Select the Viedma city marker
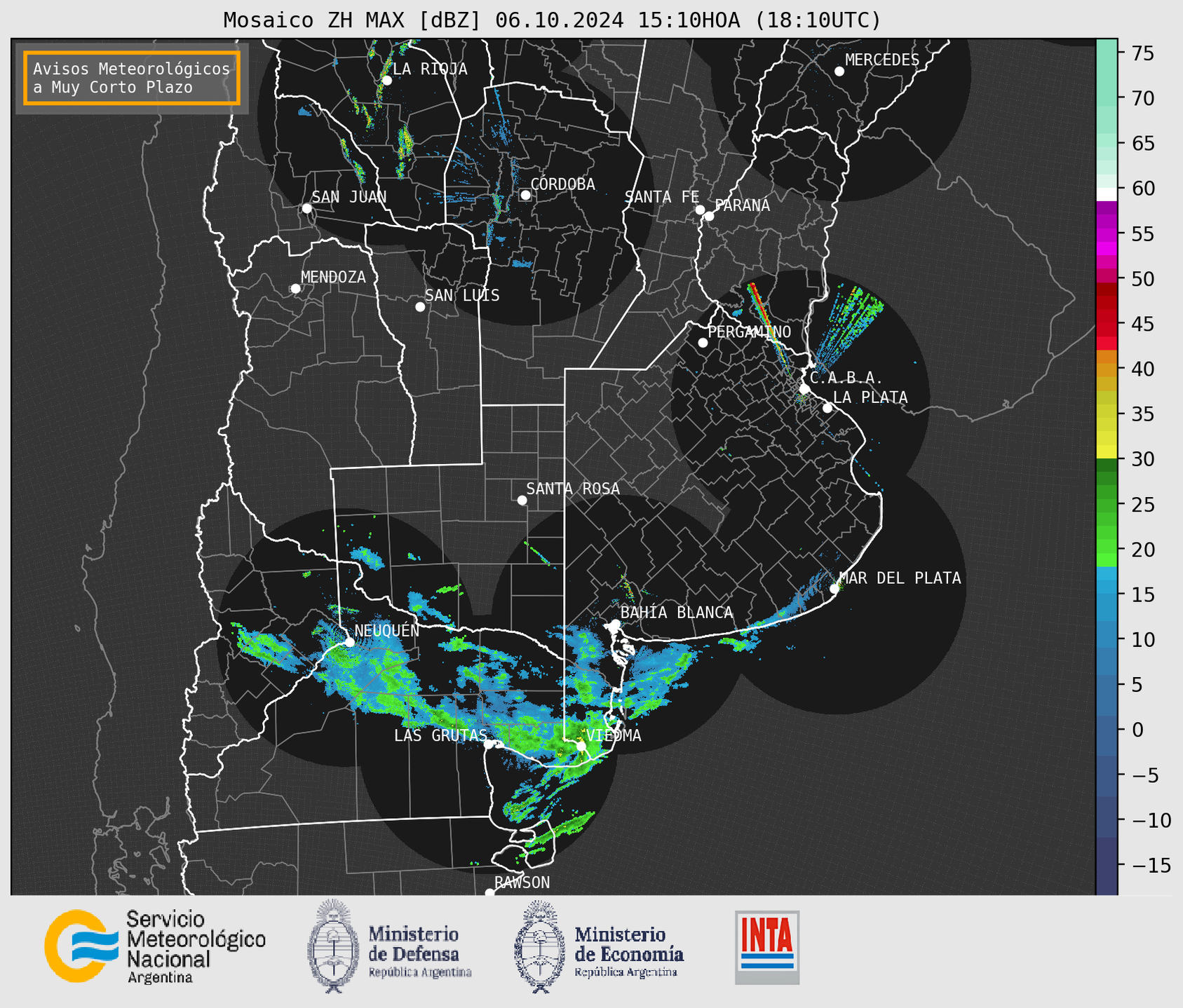 click(581, 747)
